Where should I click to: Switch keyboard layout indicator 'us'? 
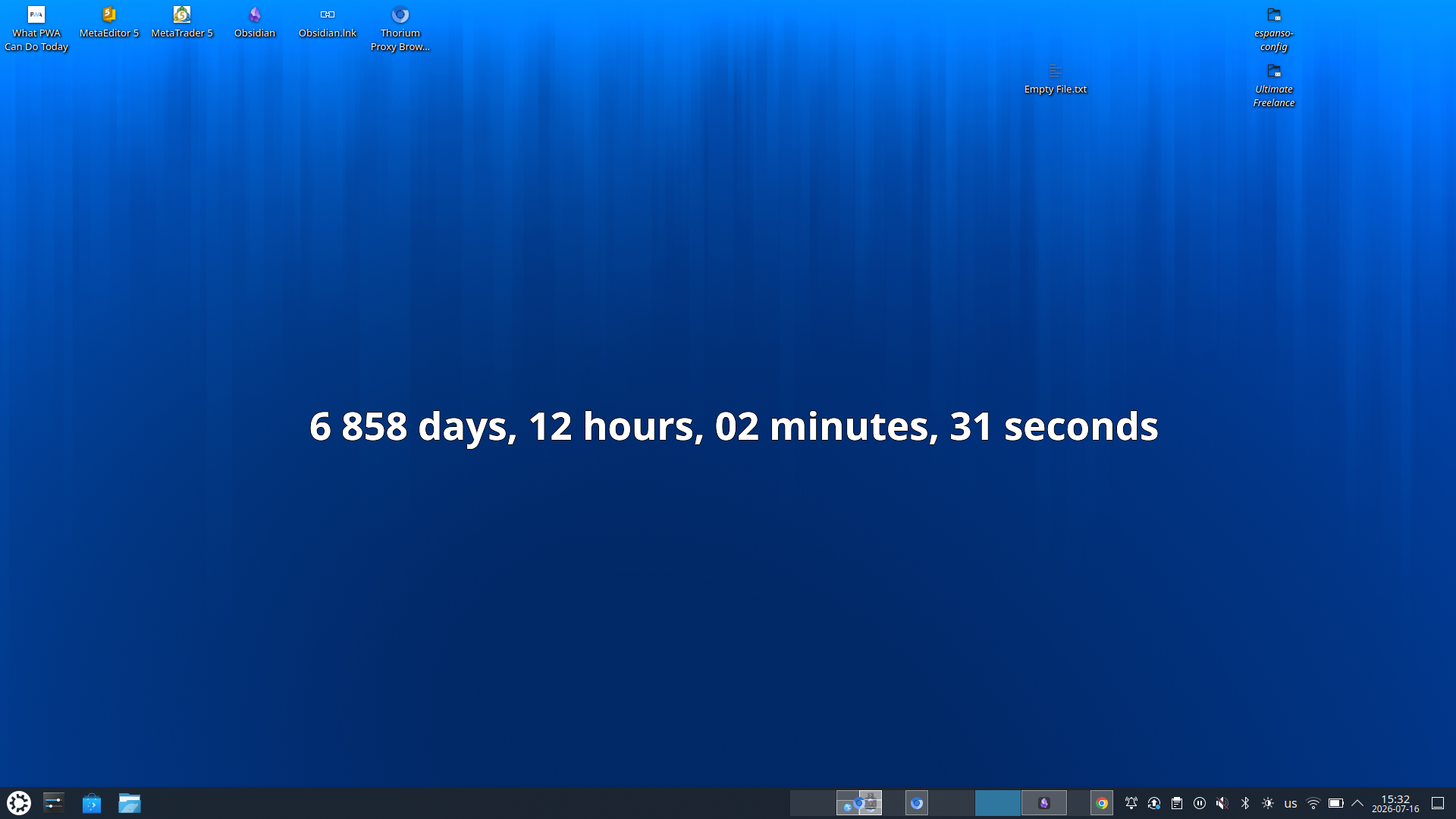[x=1291, y=803]
